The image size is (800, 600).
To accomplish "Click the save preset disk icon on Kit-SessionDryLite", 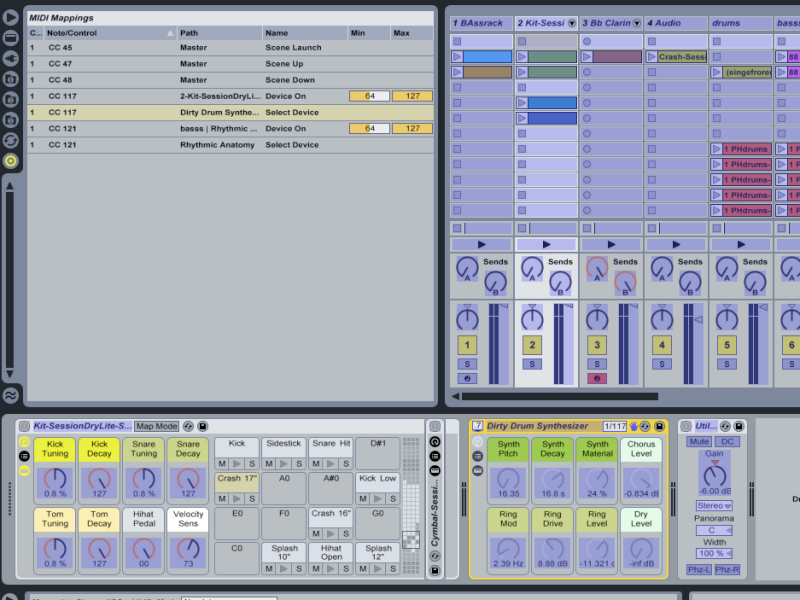I will [x=203, y=426].
